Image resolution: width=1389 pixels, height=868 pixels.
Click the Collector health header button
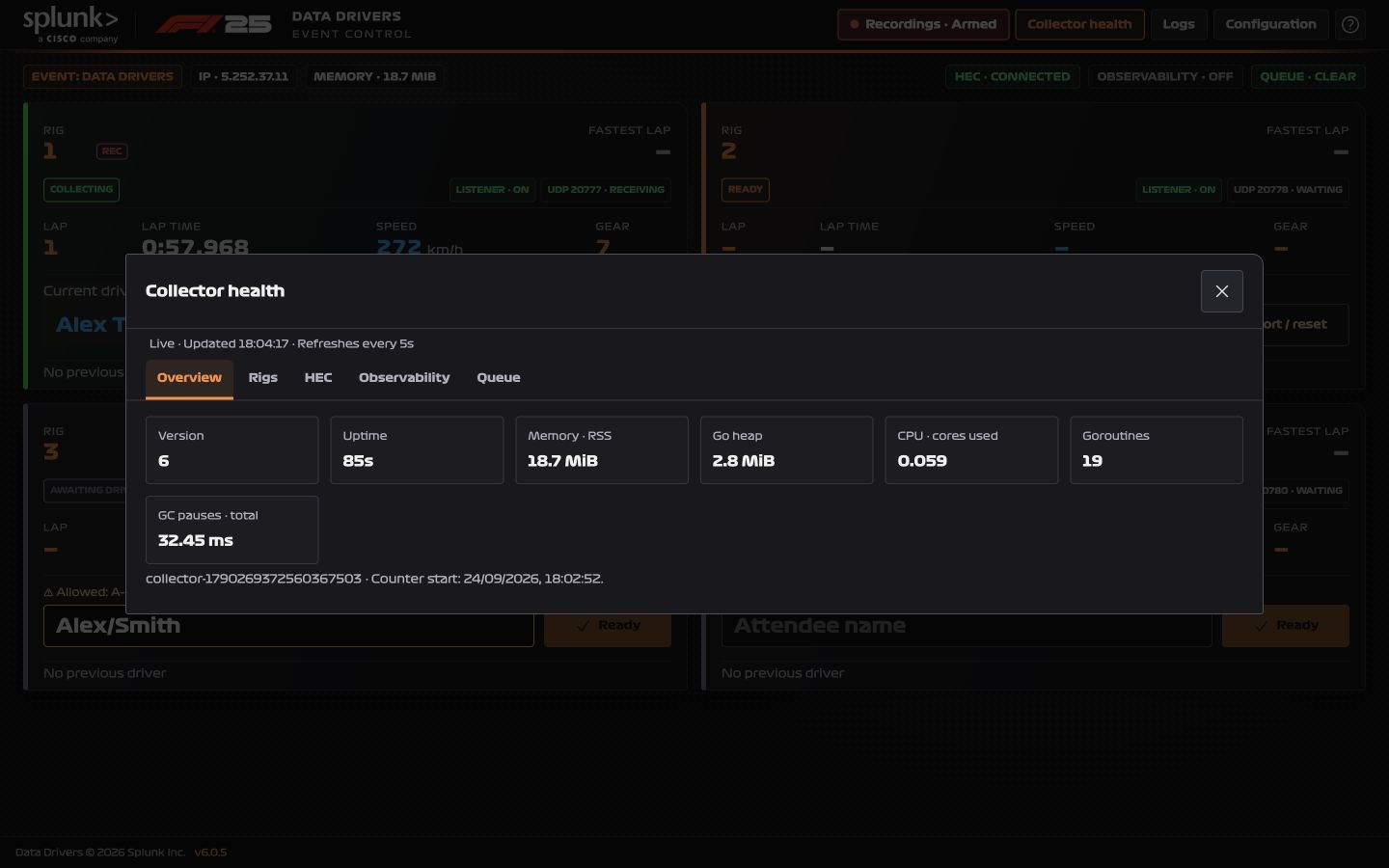[1079, 24]
